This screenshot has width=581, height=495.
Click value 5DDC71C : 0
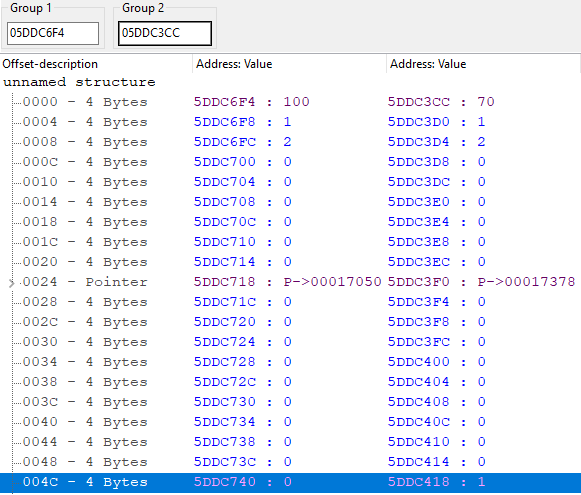(x=243, y=302)
